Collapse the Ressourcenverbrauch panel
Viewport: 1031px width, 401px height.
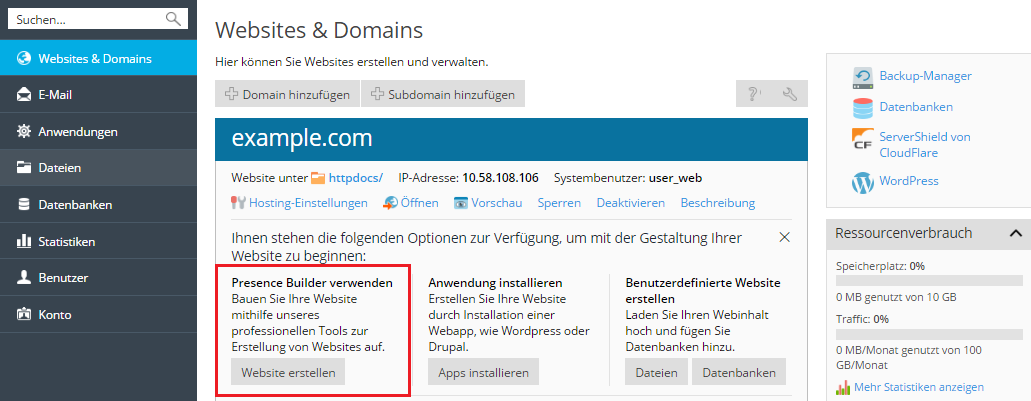pos(1015,233)
